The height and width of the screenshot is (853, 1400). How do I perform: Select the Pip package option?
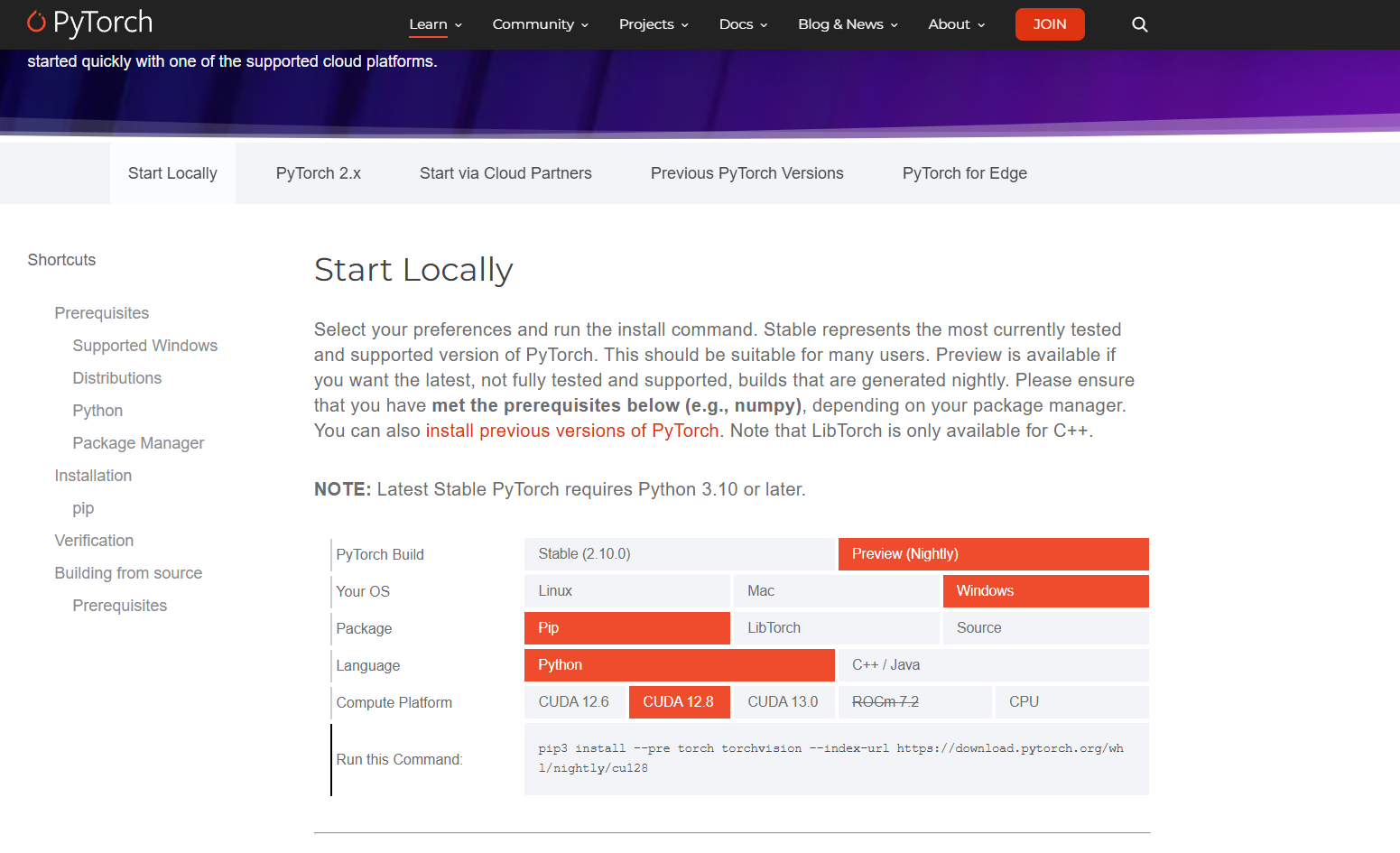click(627, 628)
